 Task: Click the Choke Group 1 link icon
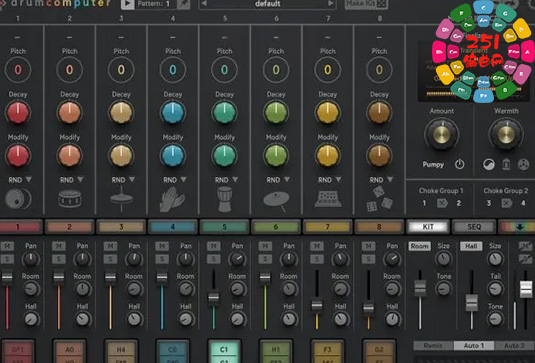point(442,203)
